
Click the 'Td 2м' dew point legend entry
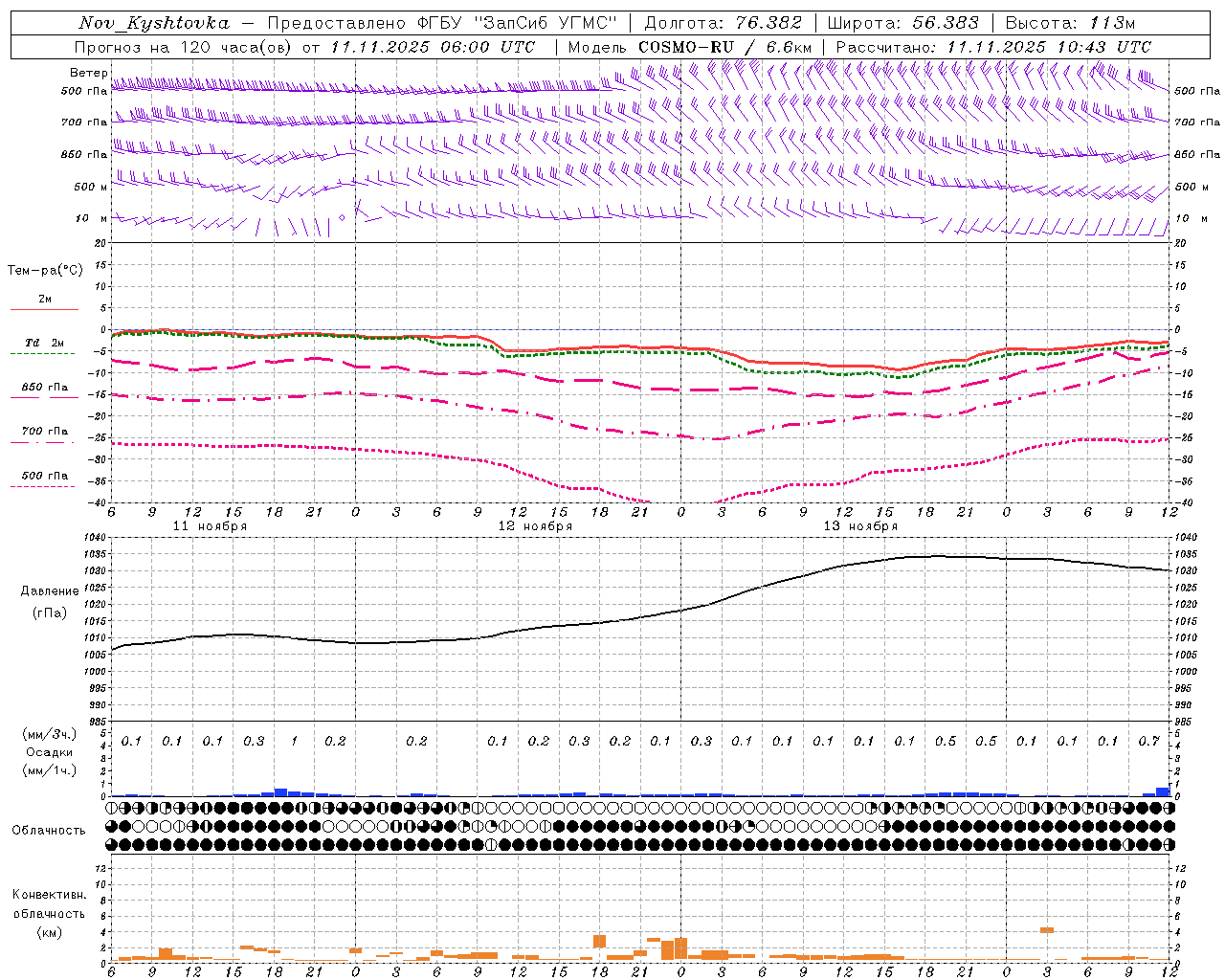click(x=45, y=343)
